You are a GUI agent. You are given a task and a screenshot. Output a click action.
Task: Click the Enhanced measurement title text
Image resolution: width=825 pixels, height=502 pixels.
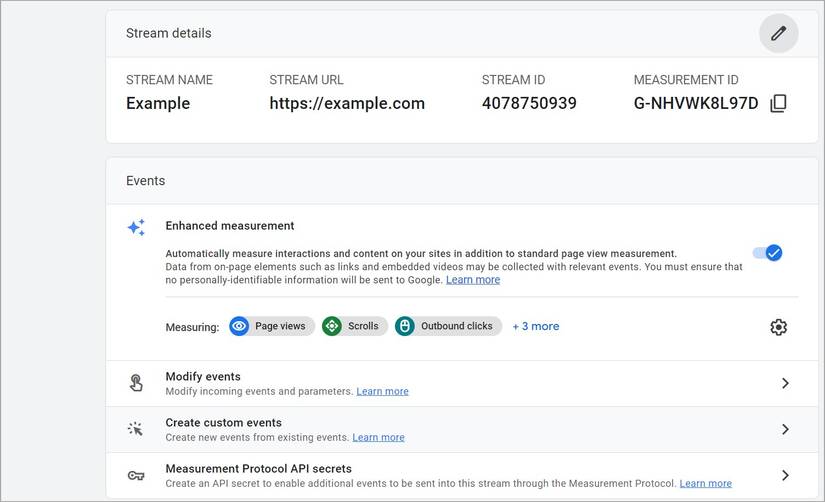point(229,226)
